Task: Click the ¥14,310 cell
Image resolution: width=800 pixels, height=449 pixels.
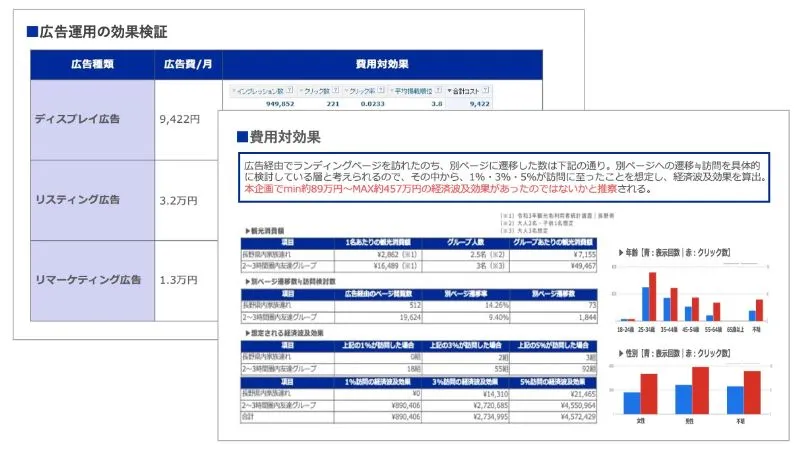Action: click(x=495, y=394)
